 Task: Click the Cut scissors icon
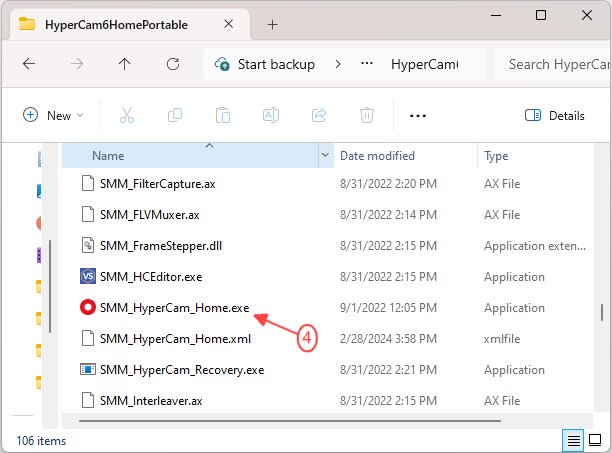[127, 115]
